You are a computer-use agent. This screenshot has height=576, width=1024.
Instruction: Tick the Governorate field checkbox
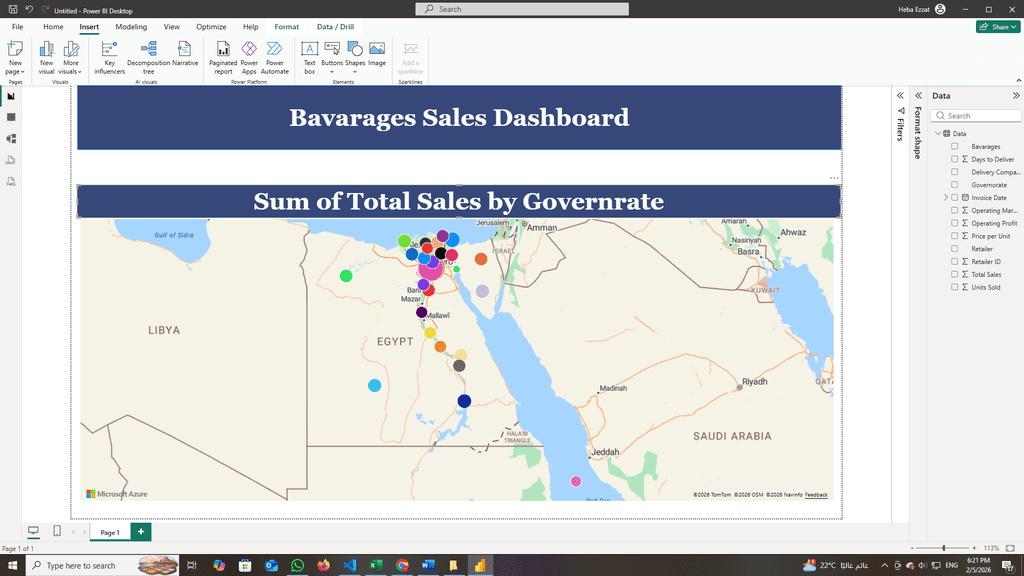955,185
